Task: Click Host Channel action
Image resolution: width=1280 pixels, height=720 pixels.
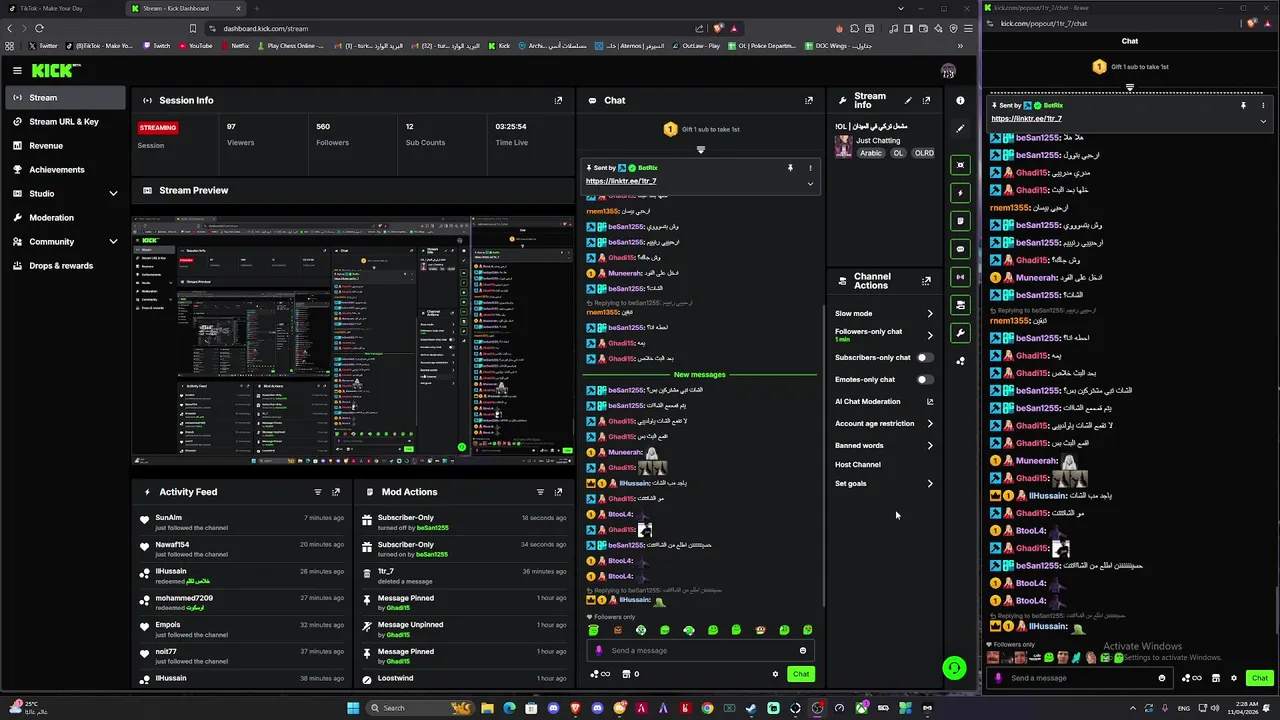Action: pyautogui.click(x=858, y=465)
